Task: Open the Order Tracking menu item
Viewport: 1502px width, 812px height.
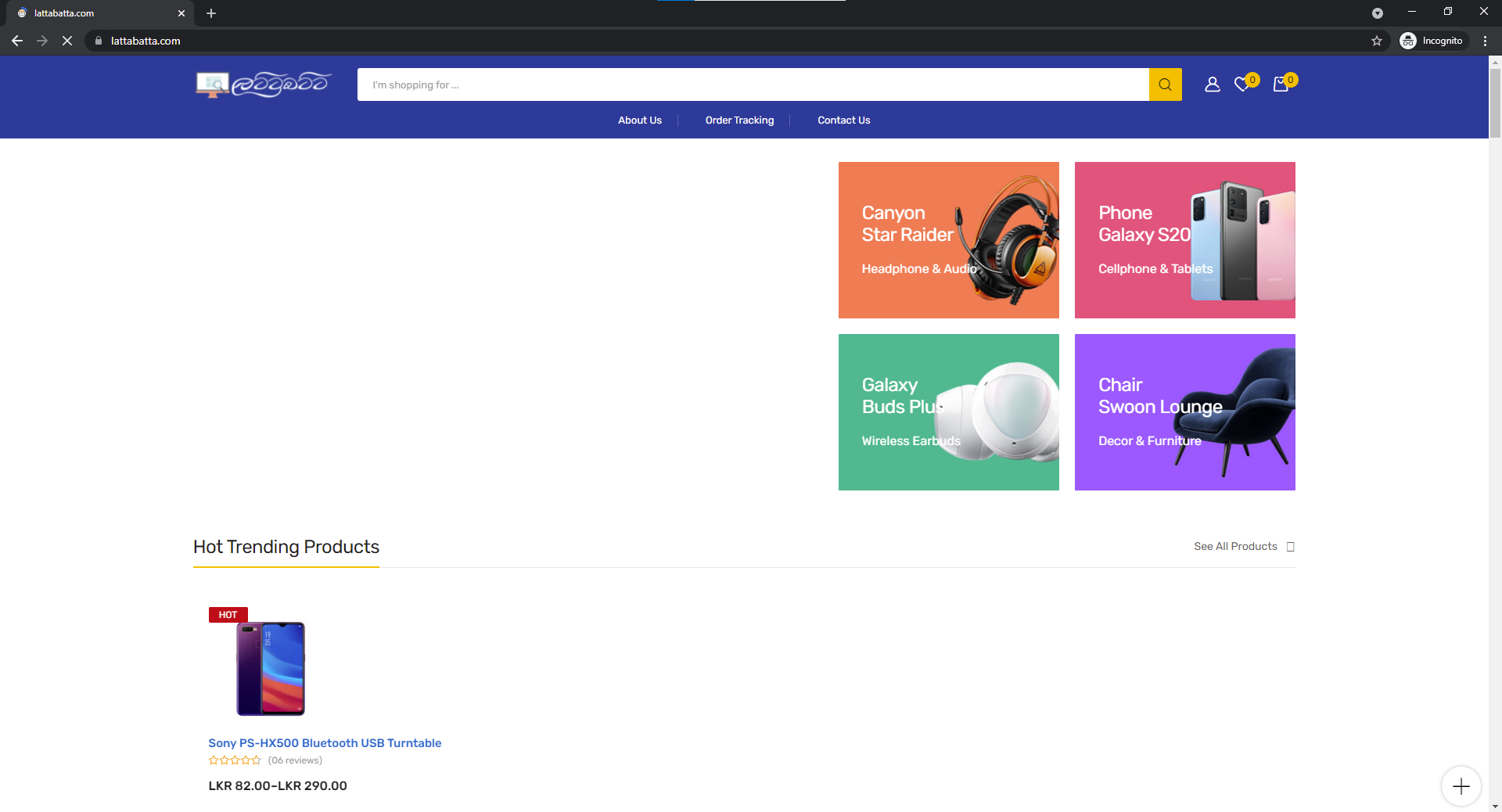Action: coord(739,120)
